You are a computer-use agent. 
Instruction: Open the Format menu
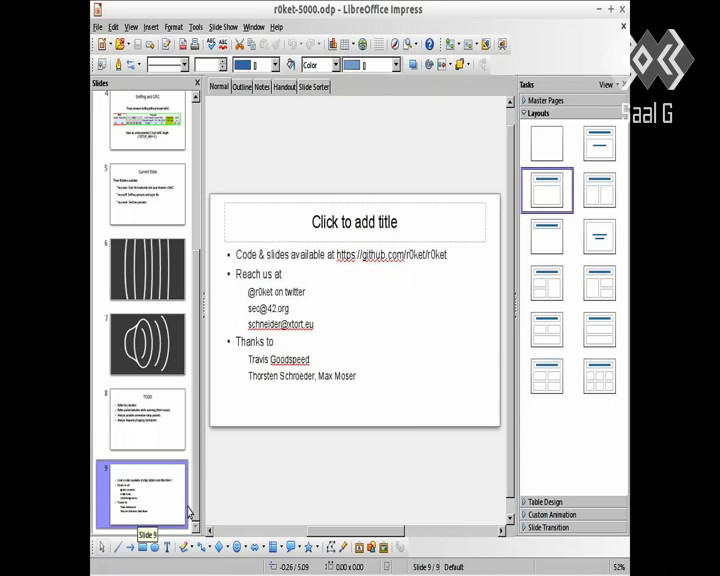point(174,27)
